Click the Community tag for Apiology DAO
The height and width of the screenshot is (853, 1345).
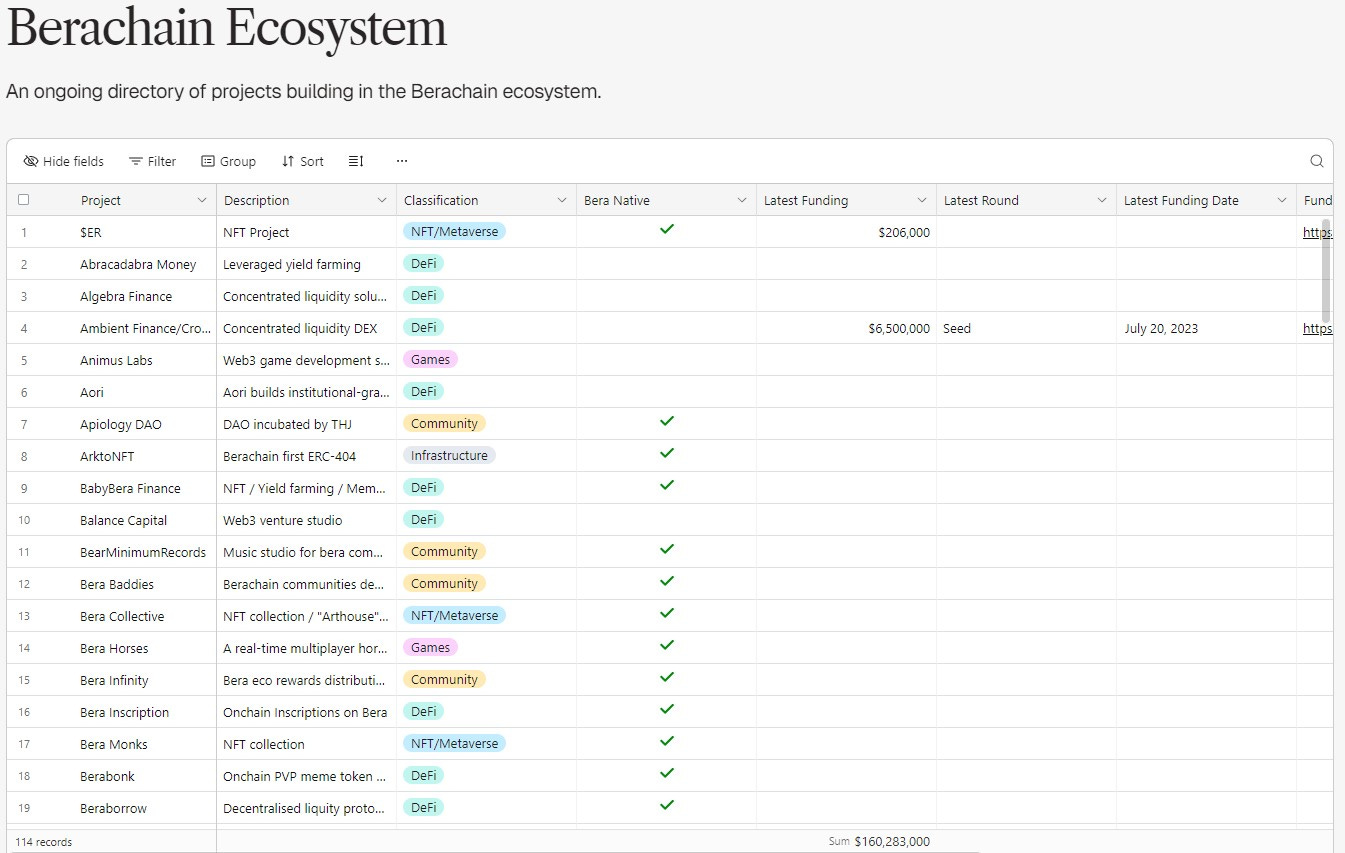coord(444,423)
